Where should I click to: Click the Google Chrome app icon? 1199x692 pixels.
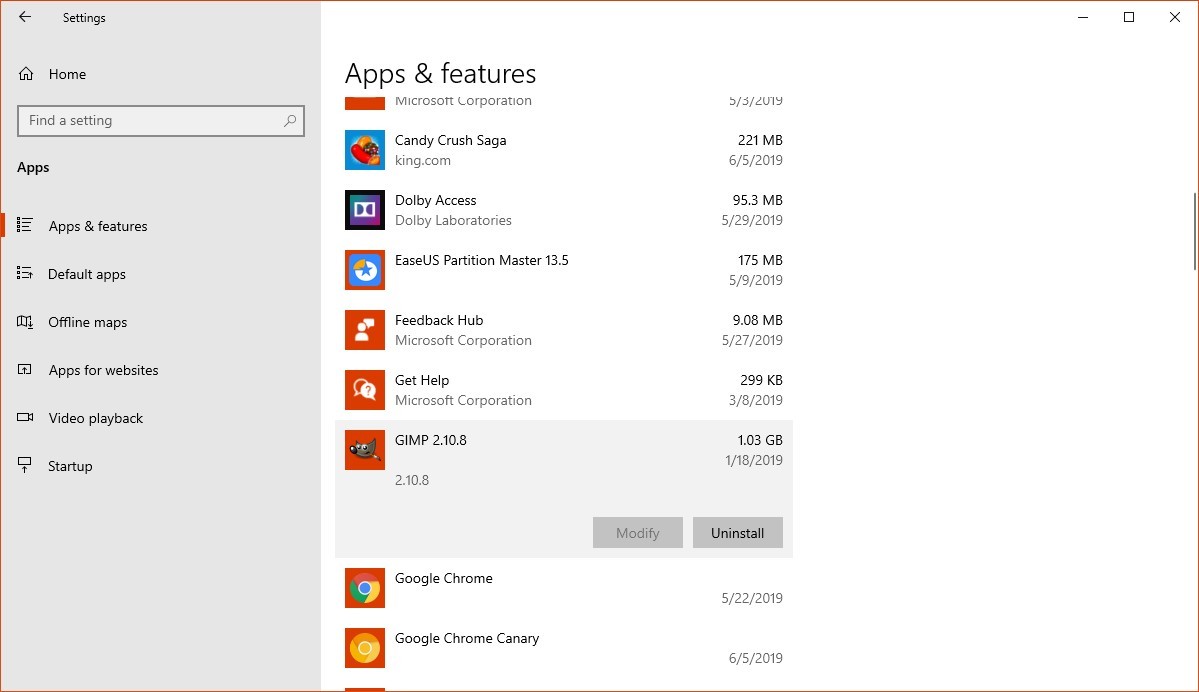pyautogui.click(x=365, y=588)
